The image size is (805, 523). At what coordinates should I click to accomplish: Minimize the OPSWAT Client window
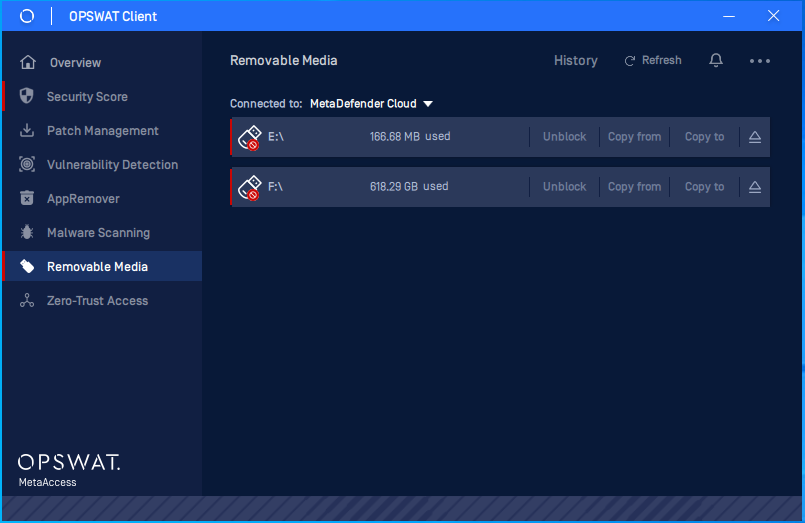coord(729,16)
